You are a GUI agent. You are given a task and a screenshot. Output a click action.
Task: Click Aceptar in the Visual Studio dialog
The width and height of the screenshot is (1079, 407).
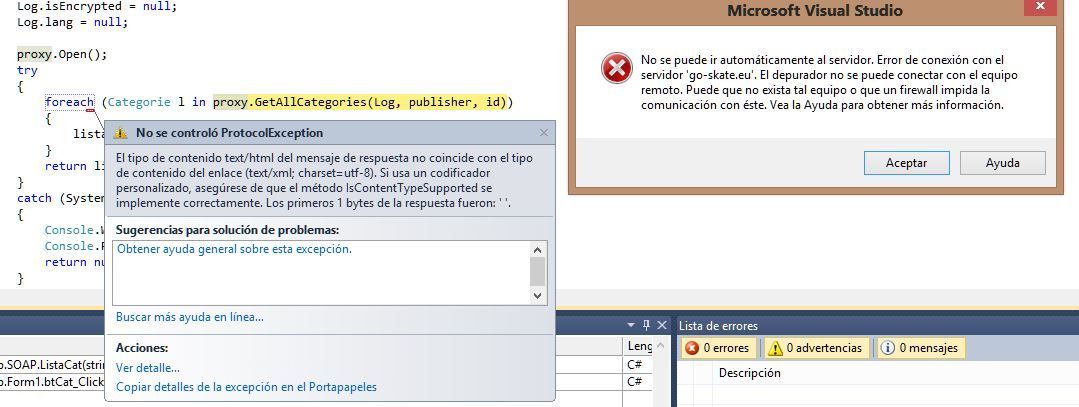906,163
